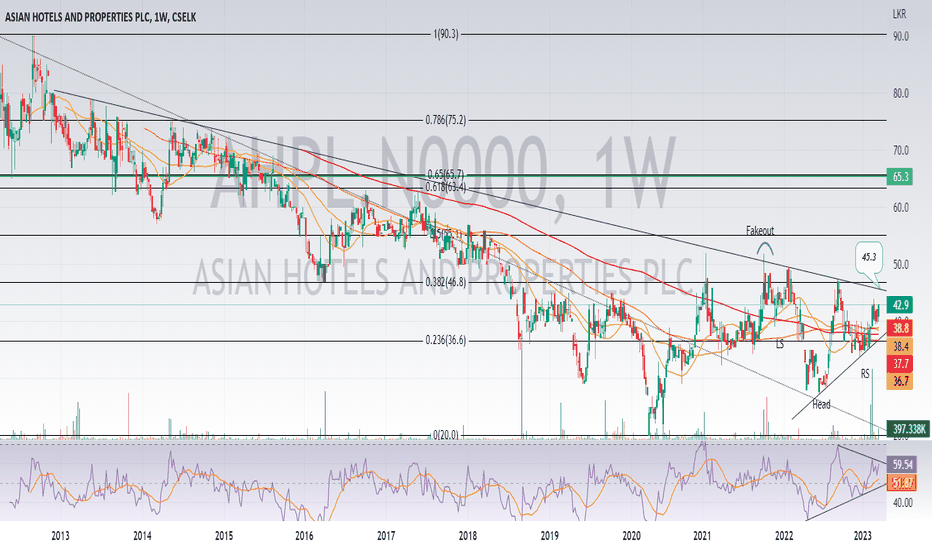The width and height of the screenshot is (932, 550).
Task: Click the 60.0 price axis label
Action: coord(900,208)
